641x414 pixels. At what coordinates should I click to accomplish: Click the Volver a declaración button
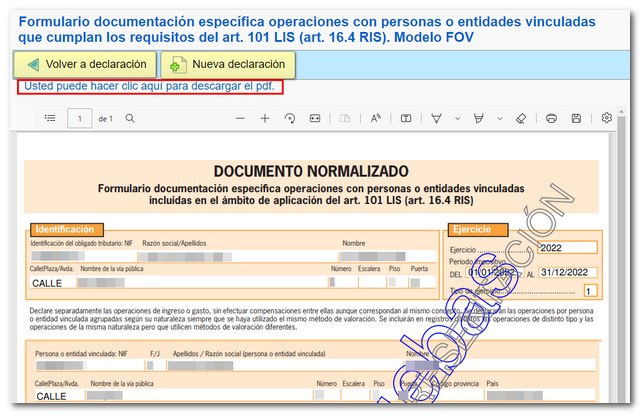coord(85,64)
